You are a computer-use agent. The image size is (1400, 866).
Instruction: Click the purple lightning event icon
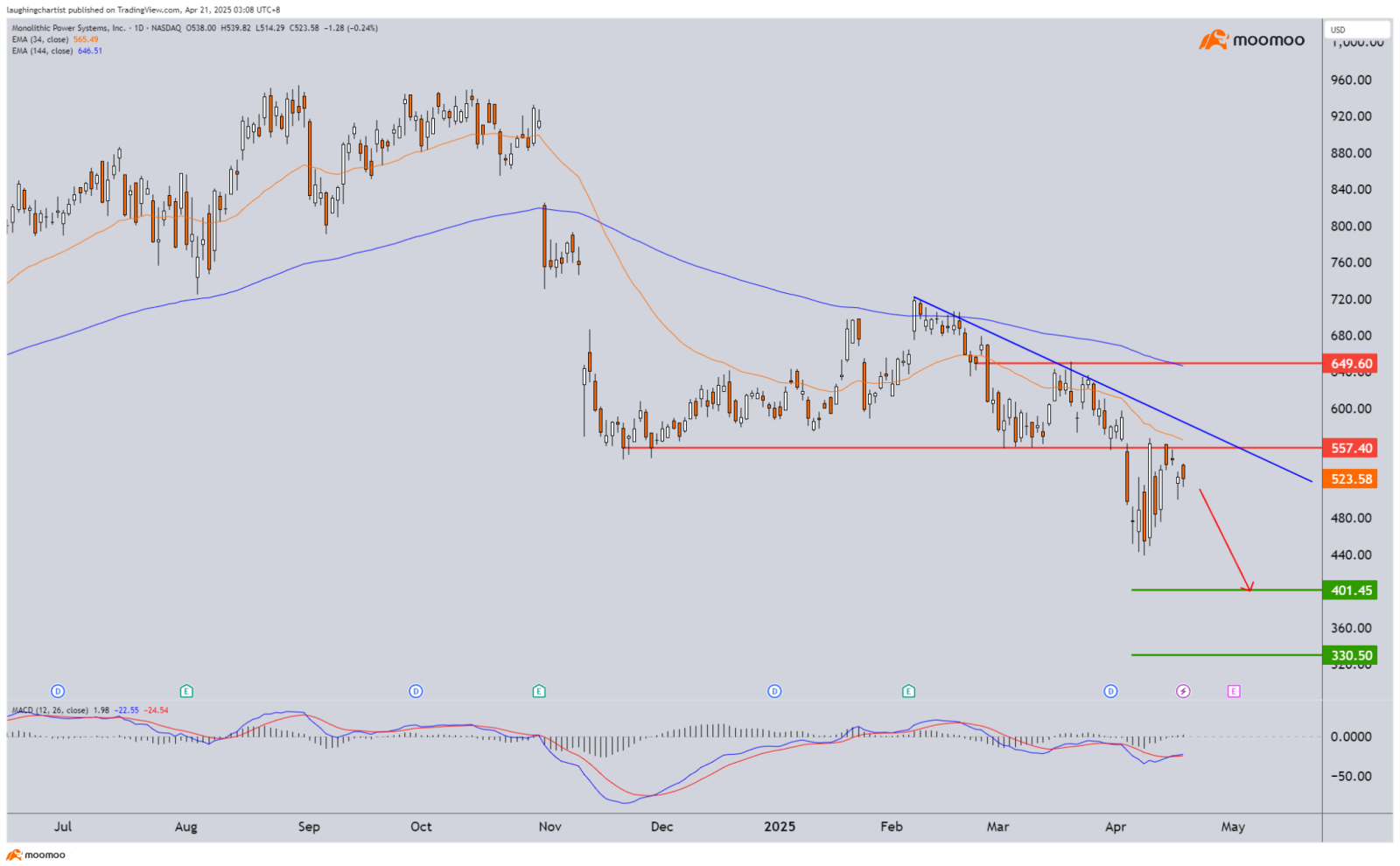[x=1183, y=691]
